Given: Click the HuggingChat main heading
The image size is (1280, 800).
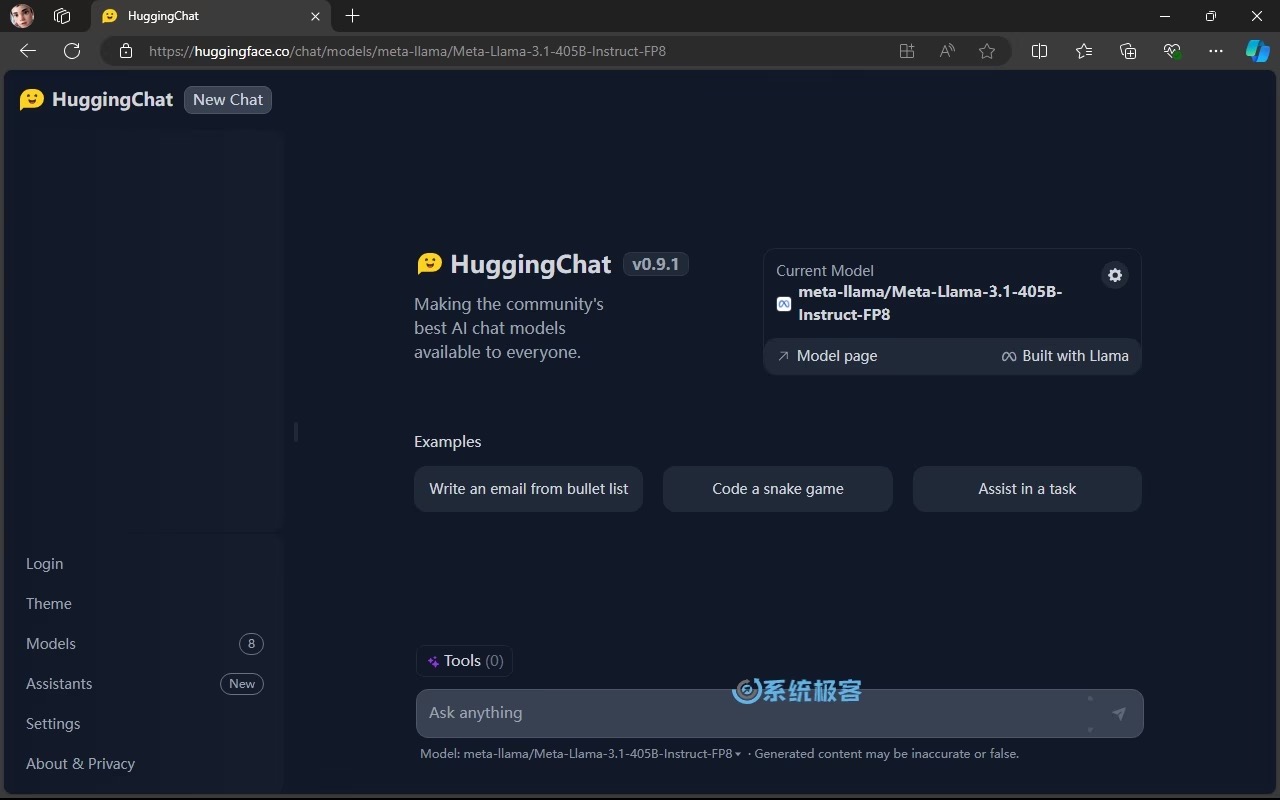Looking at the screenshot, I should coord(530,264).
